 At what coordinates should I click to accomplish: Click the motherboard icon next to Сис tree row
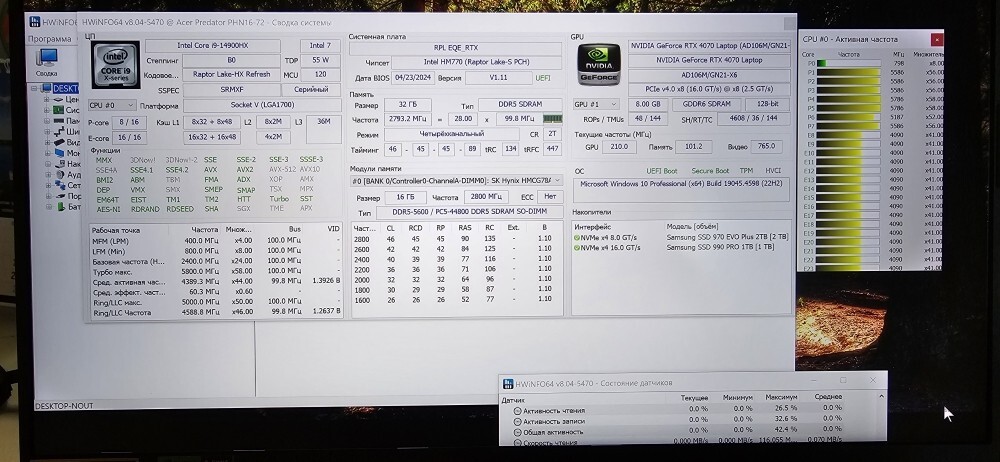(x=59, y=110)
